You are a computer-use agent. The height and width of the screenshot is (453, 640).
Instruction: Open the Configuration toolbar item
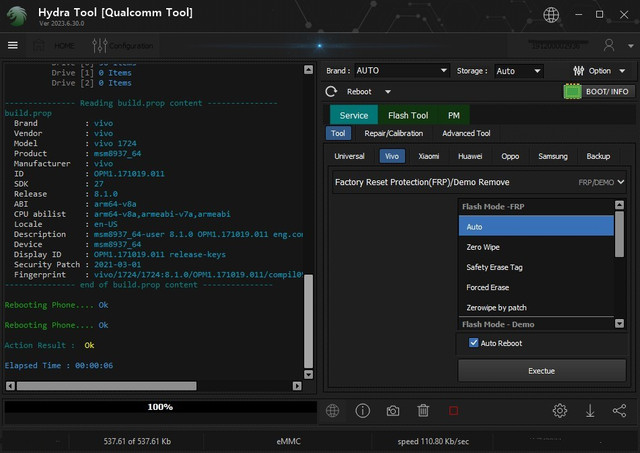(122, 45)
